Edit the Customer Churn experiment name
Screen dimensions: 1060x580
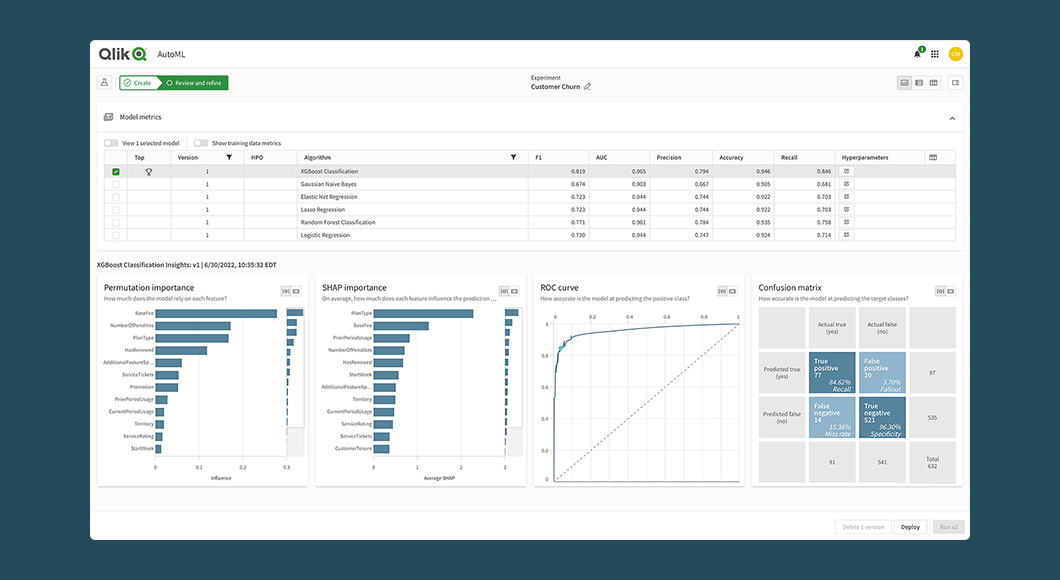(x=588, y=87)
